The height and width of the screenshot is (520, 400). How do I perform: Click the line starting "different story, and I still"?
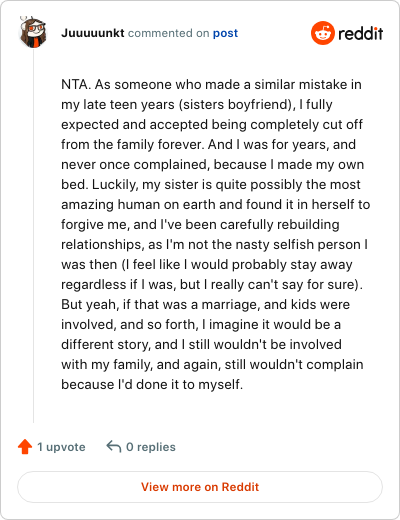point(201,344)
